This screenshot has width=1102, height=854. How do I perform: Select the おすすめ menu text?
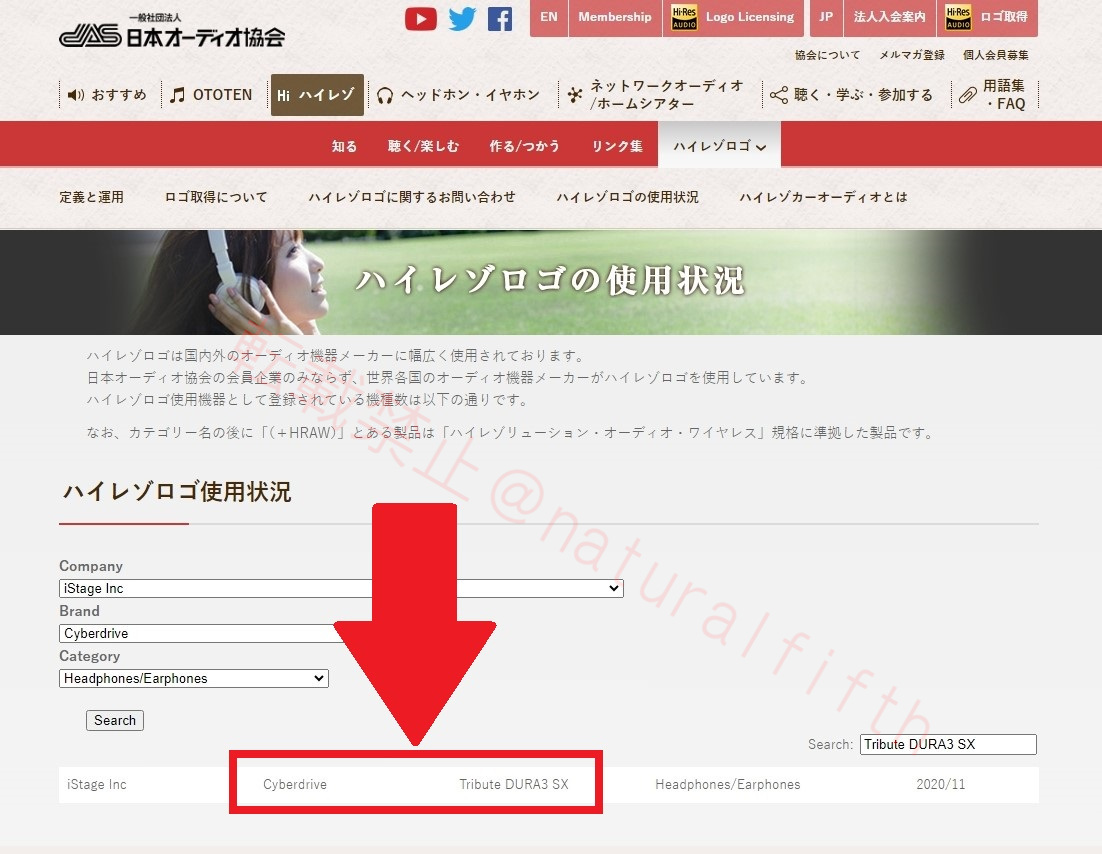119,95
